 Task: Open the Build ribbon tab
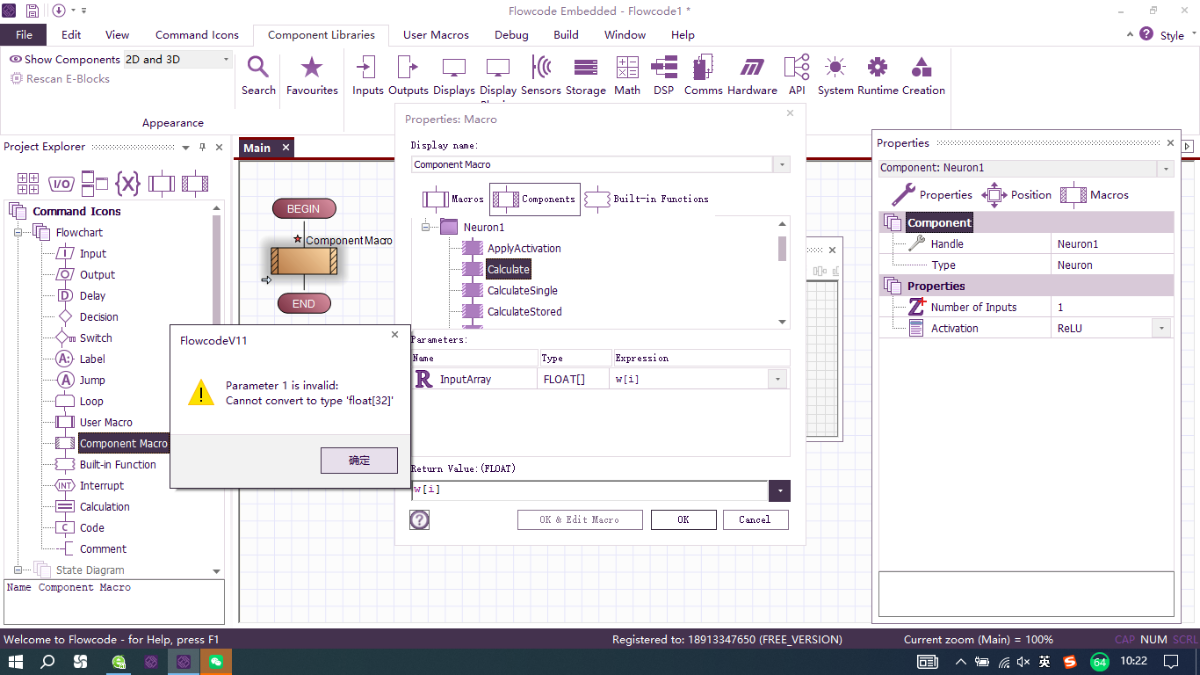point(566,35)
